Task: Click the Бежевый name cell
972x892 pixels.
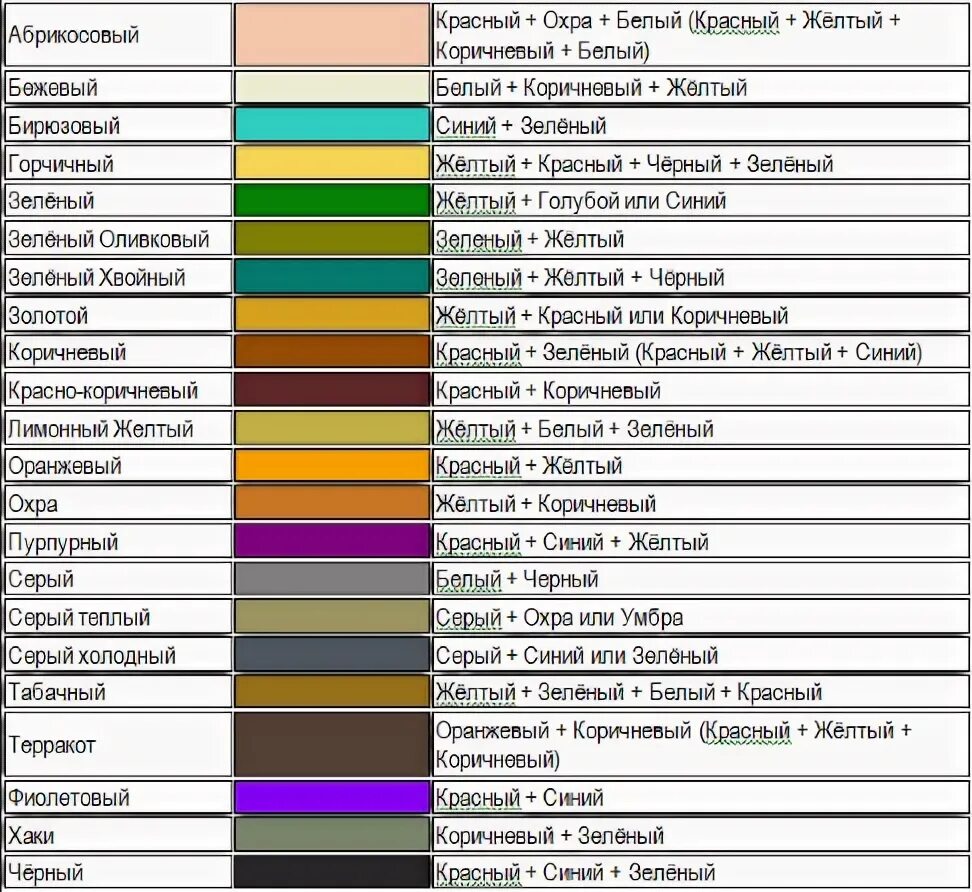Action: click(x=118, y=87)
